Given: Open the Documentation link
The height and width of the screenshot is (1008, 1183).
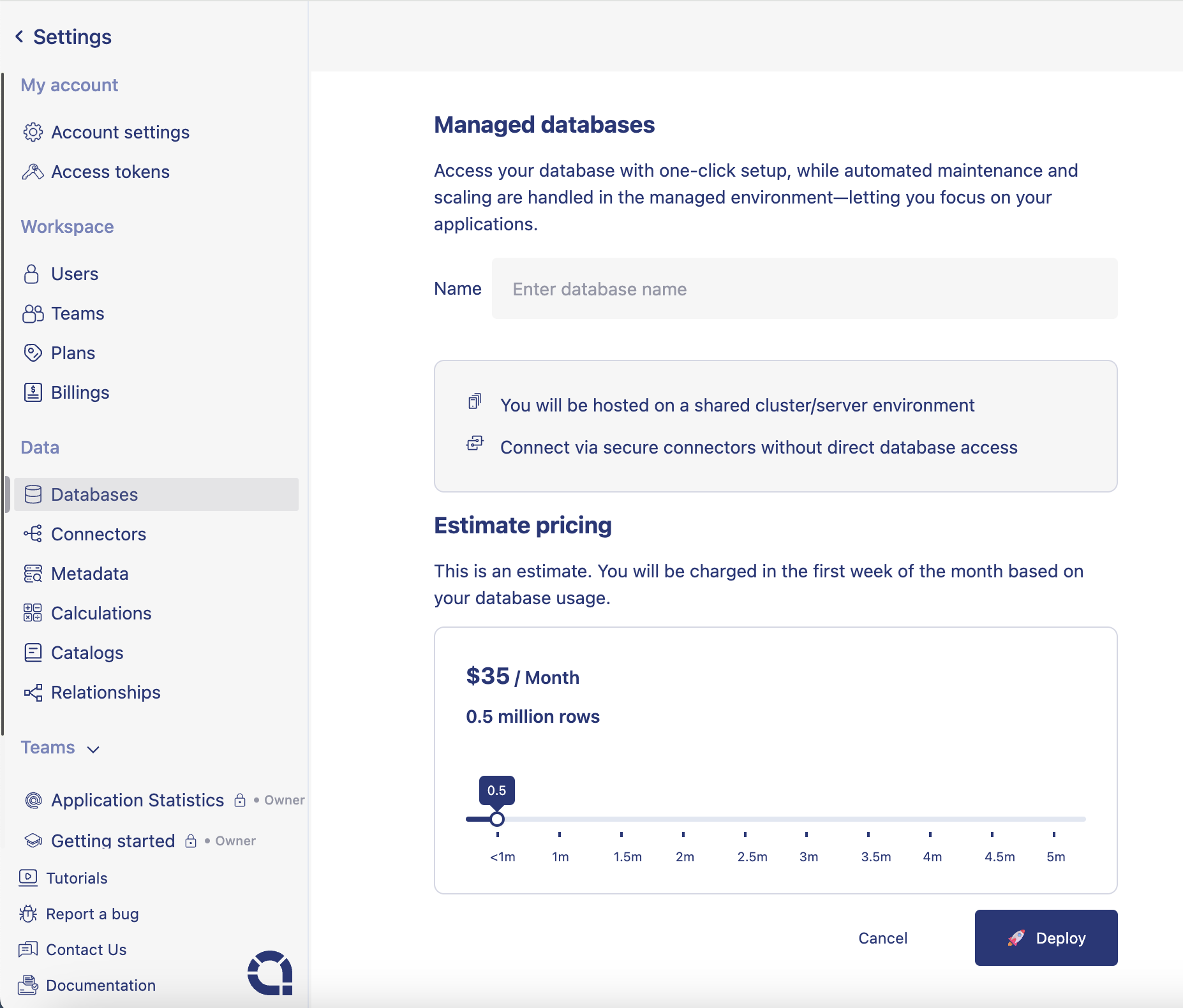Looking at the screenshot, I should pos(101,985).
